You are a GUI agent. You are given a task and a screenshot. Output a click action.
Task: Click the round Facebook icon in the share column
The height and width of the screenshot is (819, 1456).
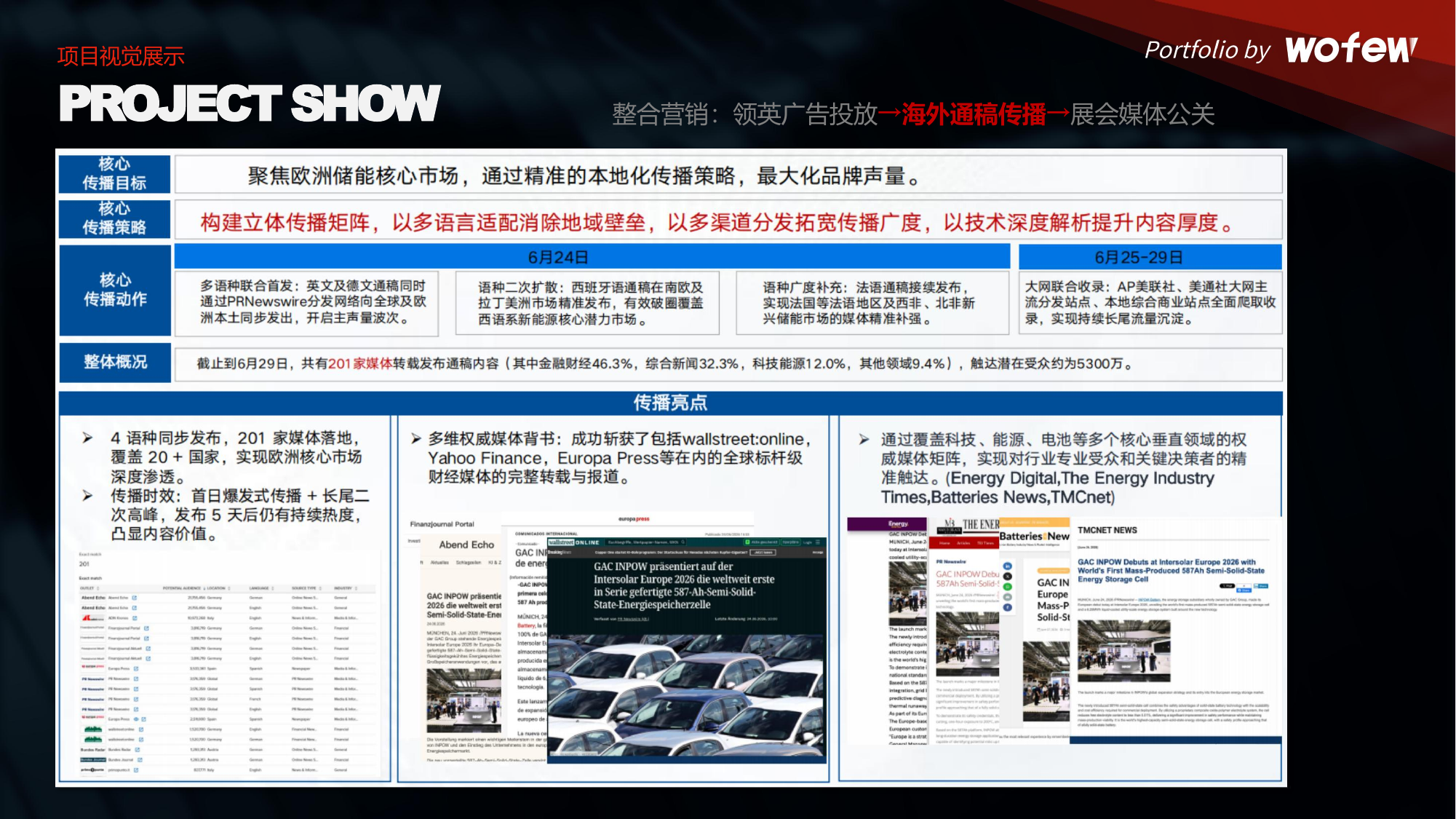(x=1008, y=606)
